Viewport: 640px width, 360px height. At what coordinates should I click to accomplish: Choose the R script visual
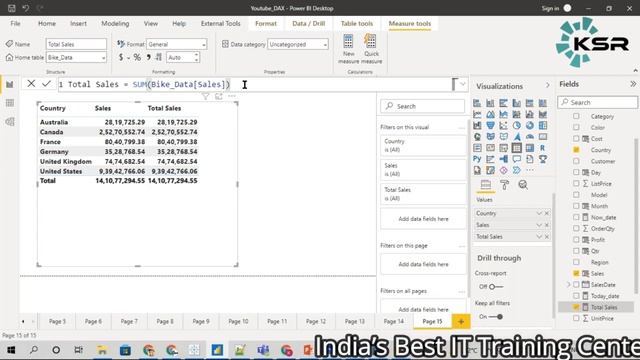(542, 148)
